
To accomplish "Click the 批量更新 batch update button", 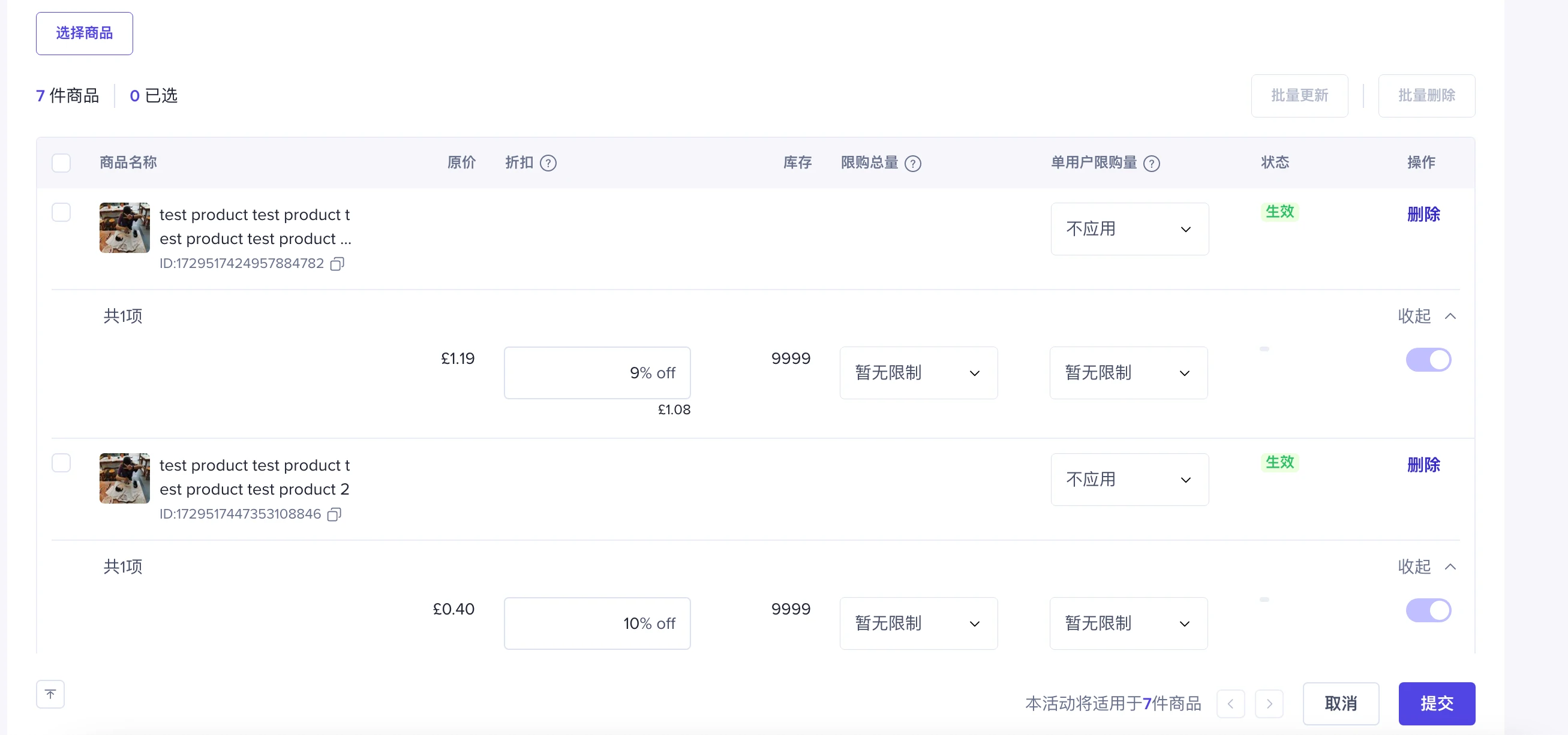I will pos(1300,95).
